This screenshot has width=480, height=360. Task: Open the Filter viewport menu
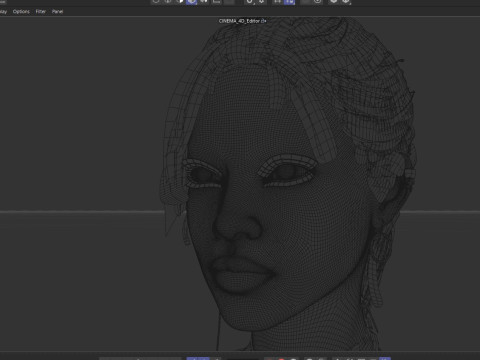(x=41, y=12)
